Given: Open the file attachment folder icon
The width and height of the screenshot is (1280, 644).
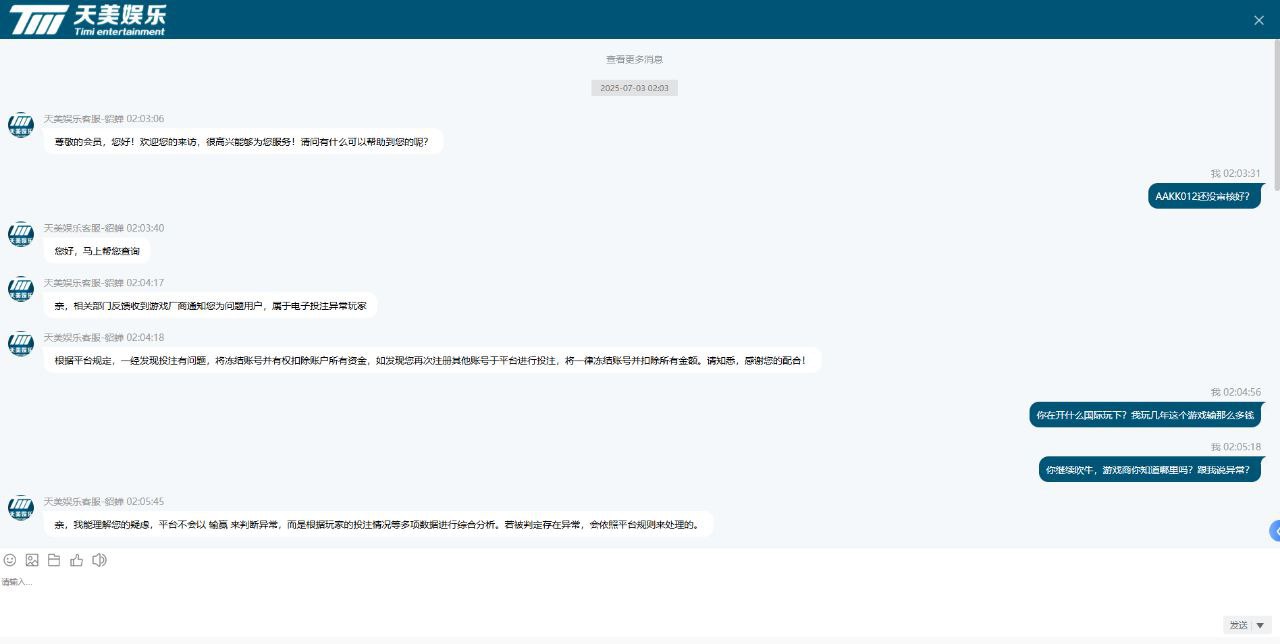Looking at the screenshot, I should click(54, 560).
